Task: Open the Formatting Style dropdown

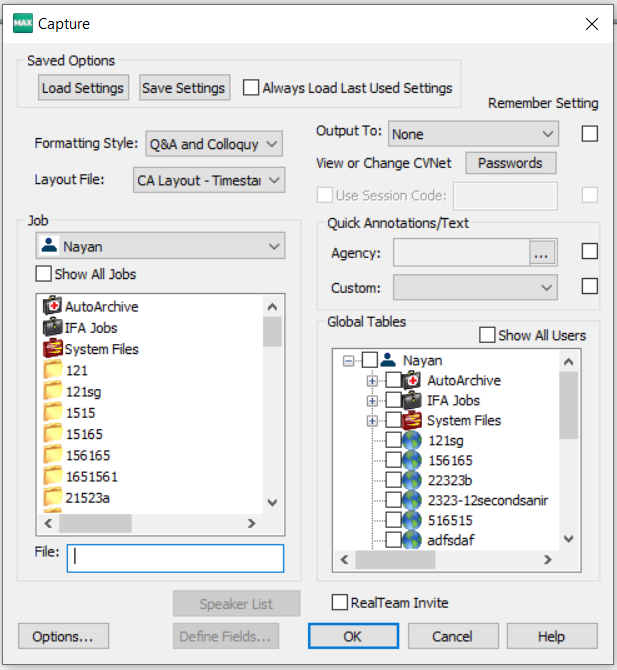Action: click(x=214, y=144)
